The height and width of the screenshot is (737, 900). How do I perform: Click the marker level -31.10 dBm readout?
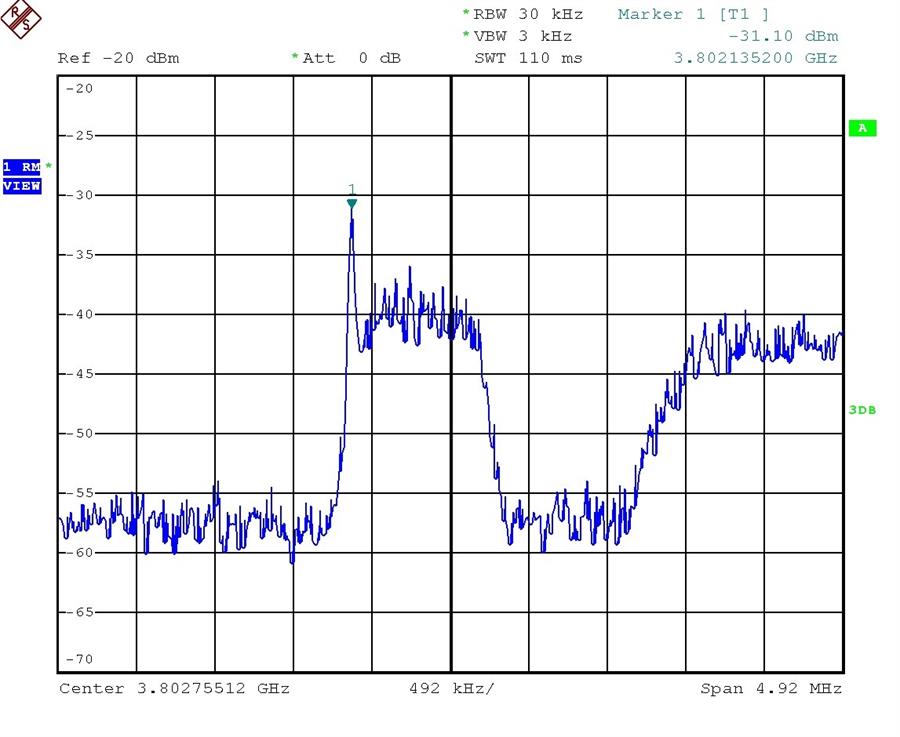coord(783,36)
